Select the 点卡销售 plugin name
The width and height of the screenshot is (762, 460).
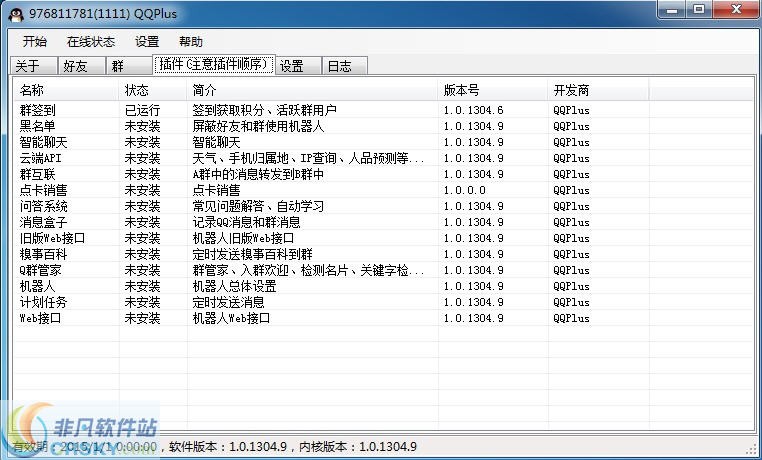click(43, 190)
